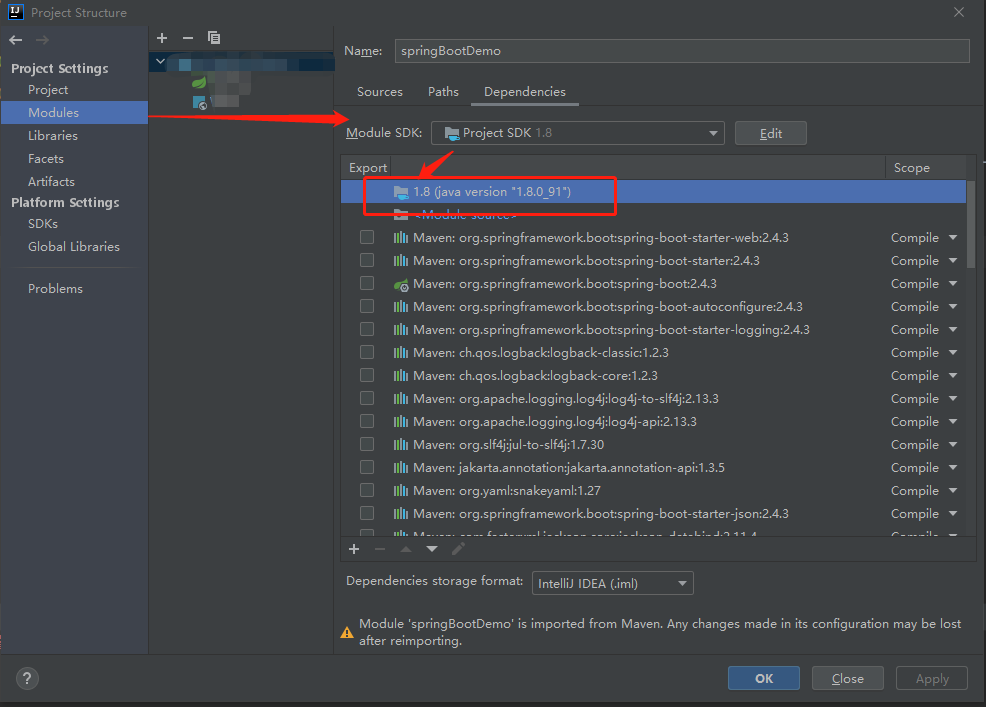This screenshot has width=986, height=707.
Task: Click the Close button
Action: (x=848, y=678)
